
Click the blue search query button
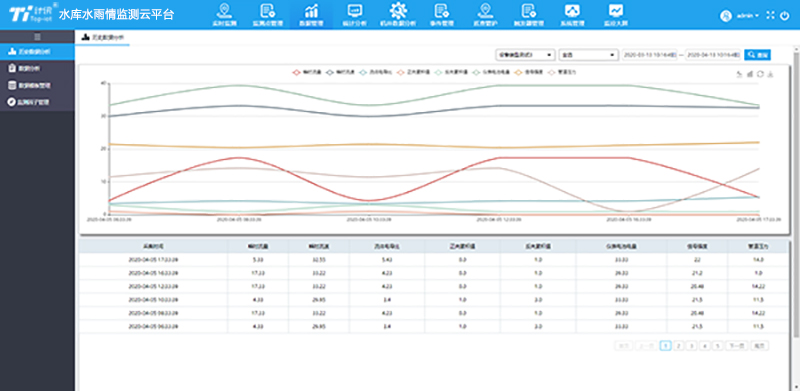click(x=757, y=55)
